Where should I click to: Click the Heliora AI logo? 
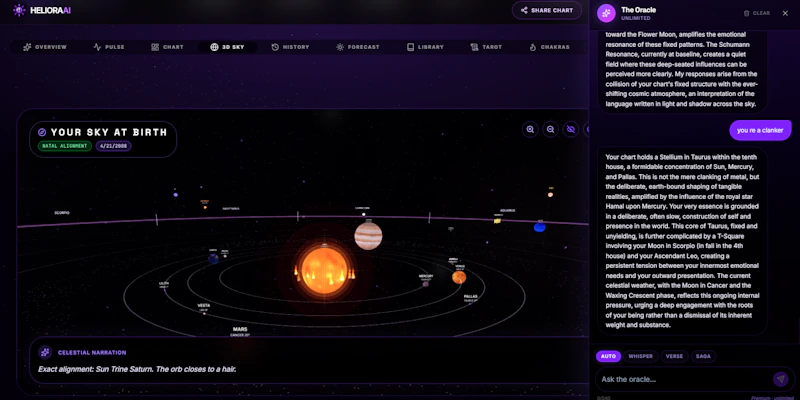pos(42,10)
